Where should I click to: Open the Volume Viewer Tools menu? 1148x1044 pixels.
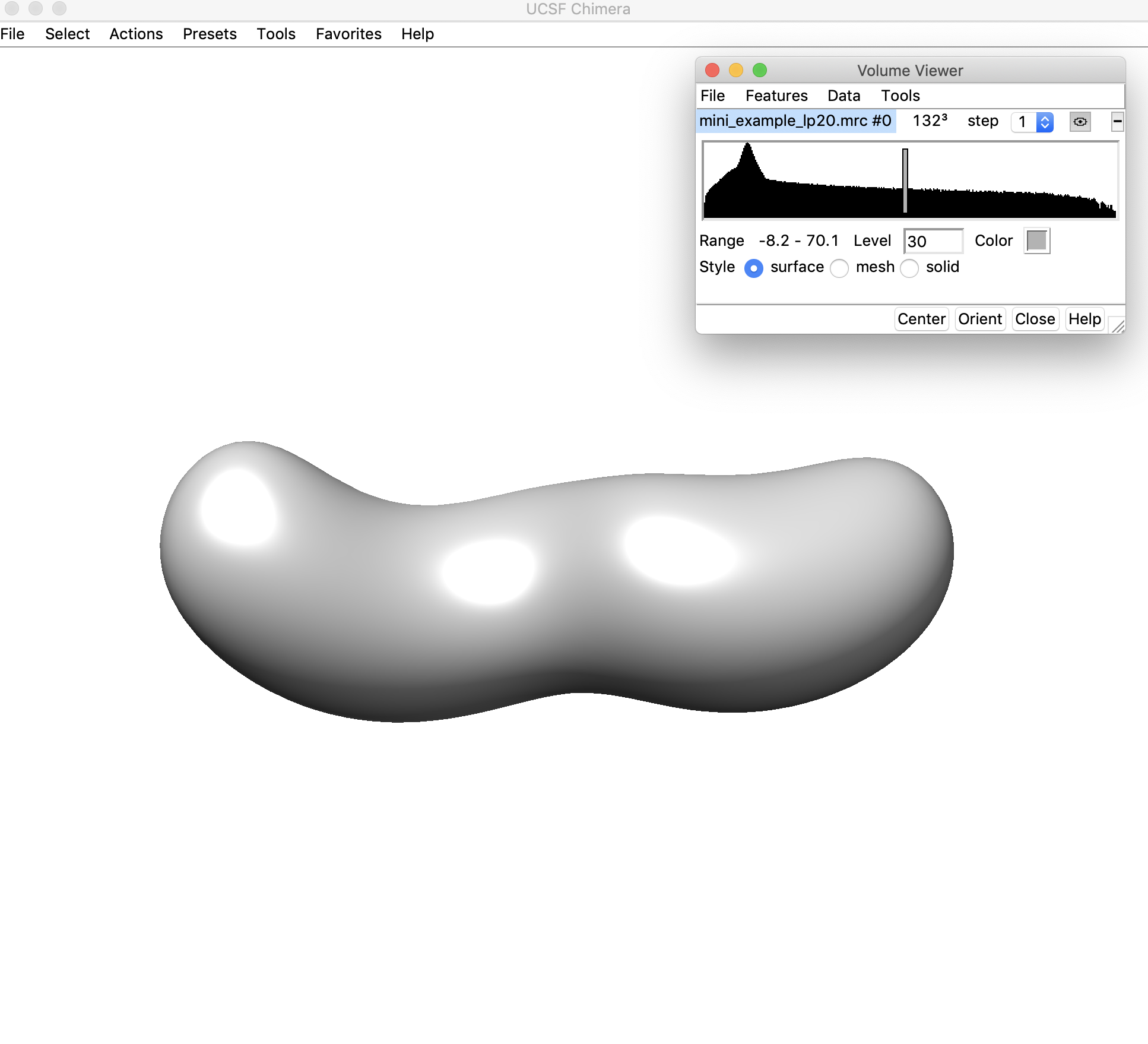[900, 96]
